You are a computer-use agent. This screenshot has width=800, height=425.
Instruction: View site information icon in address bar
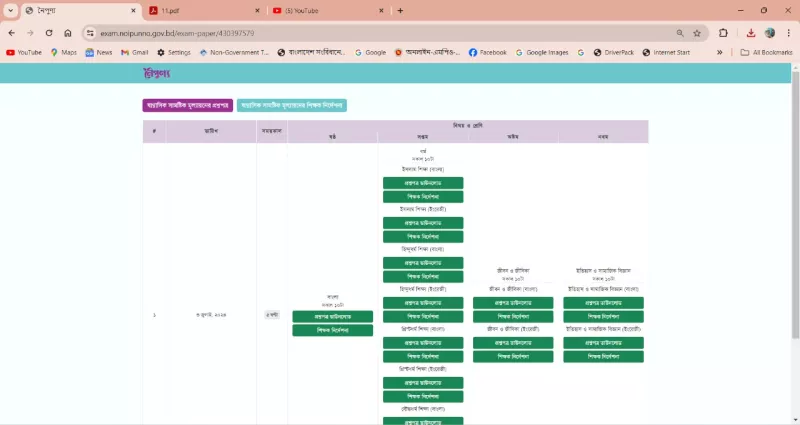pos(90,33)
